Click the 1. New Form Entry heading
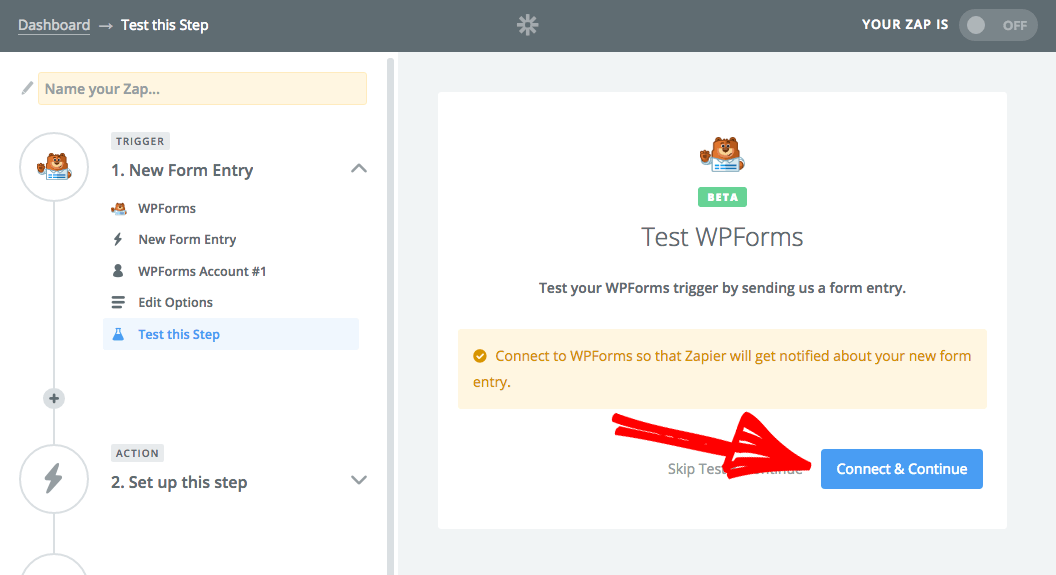The image size is (1056, 575). 182,170
